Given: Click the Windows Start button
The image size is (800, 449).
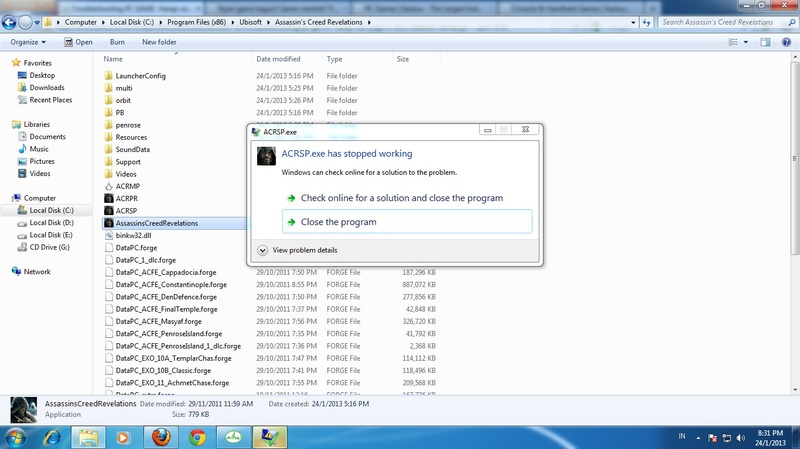Looking at the screenshot, I should click(14, 437).
